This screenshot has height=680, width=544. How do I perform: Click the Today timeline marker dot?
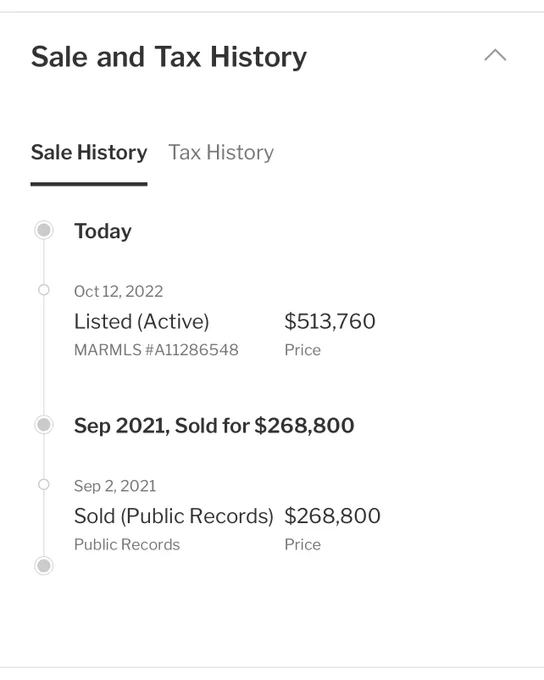click(44, 230)
